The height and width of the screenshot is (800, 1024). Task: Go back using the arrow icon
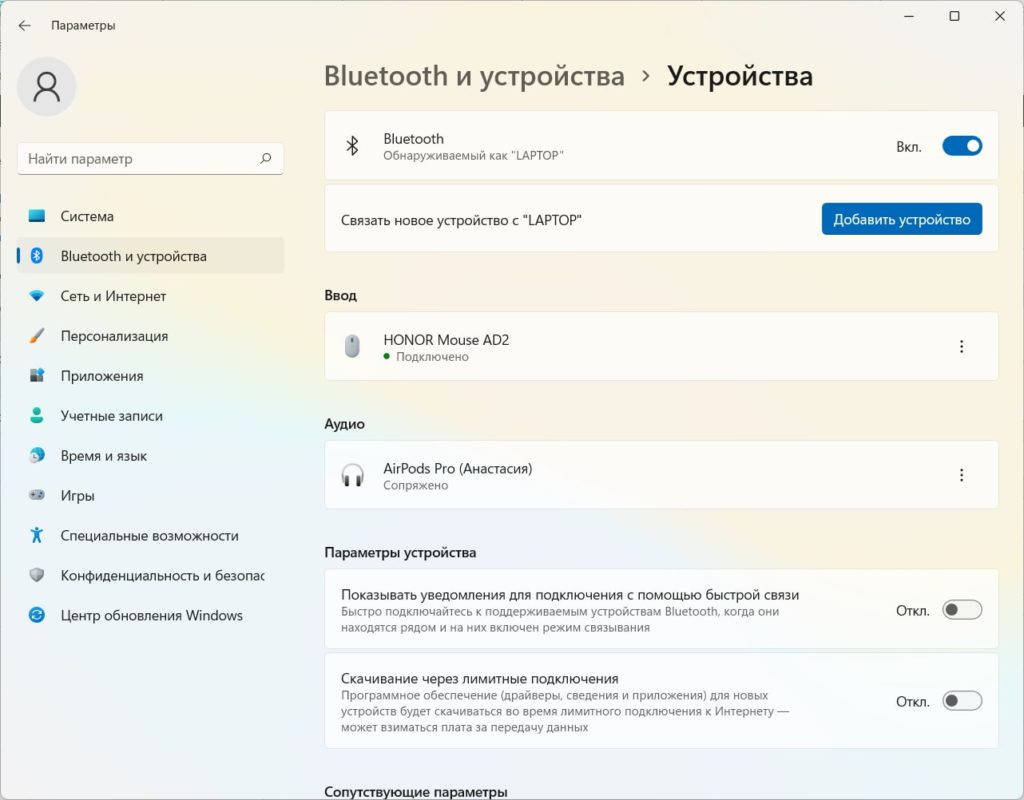[25, 25]
